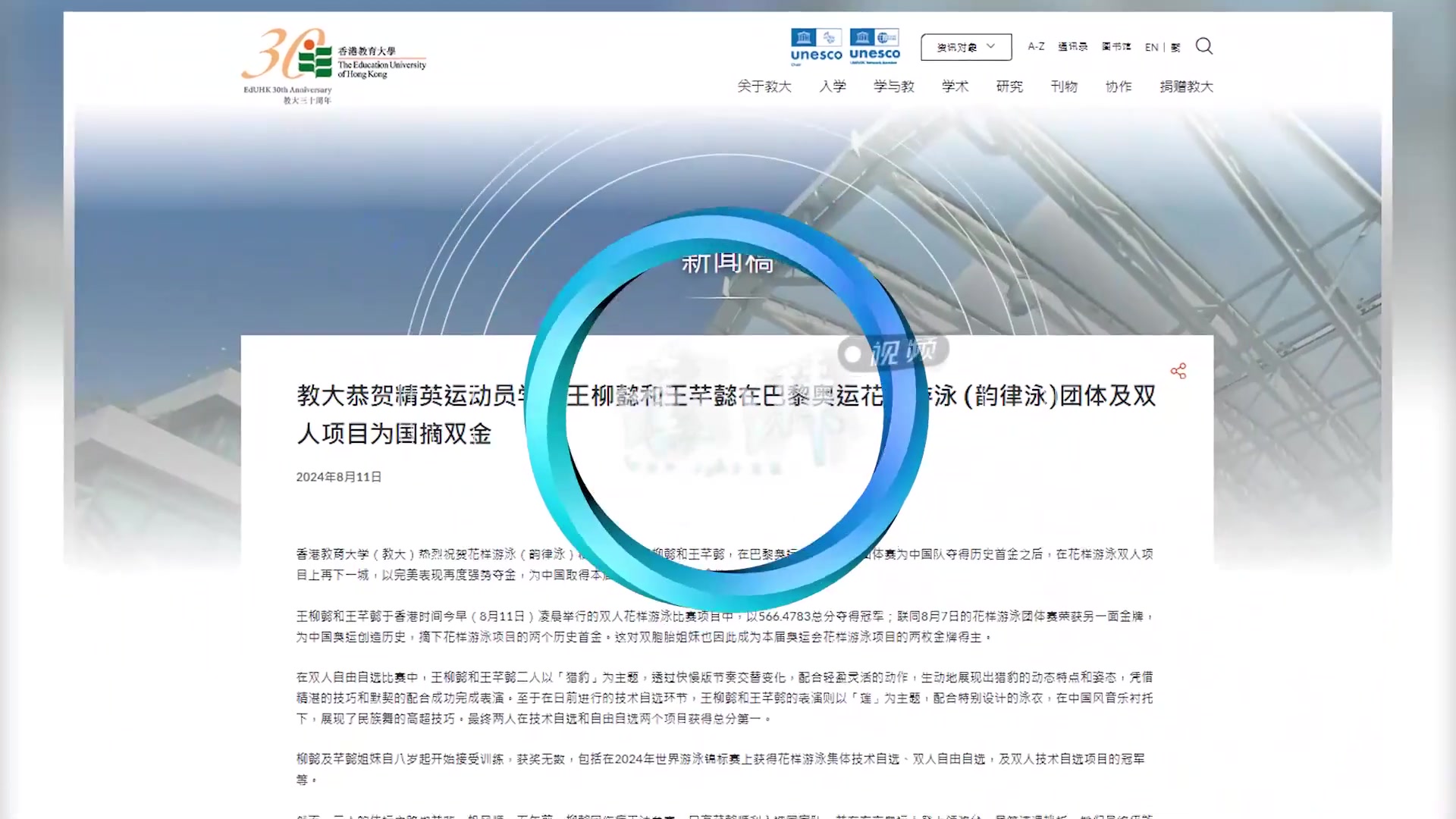Open the 刊物 menu
This screenshot has width=1456, height=819.
pos(1064,86)
